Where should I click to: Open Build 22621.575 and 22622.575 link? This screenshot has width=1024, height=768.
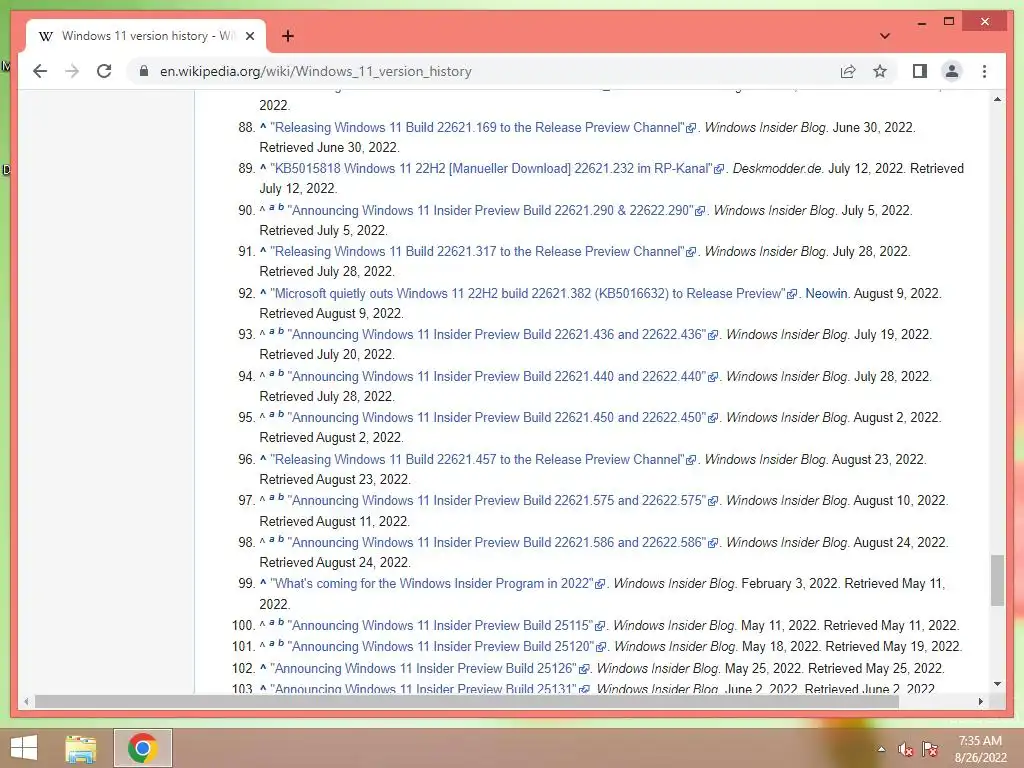click(x=496, y=500)
